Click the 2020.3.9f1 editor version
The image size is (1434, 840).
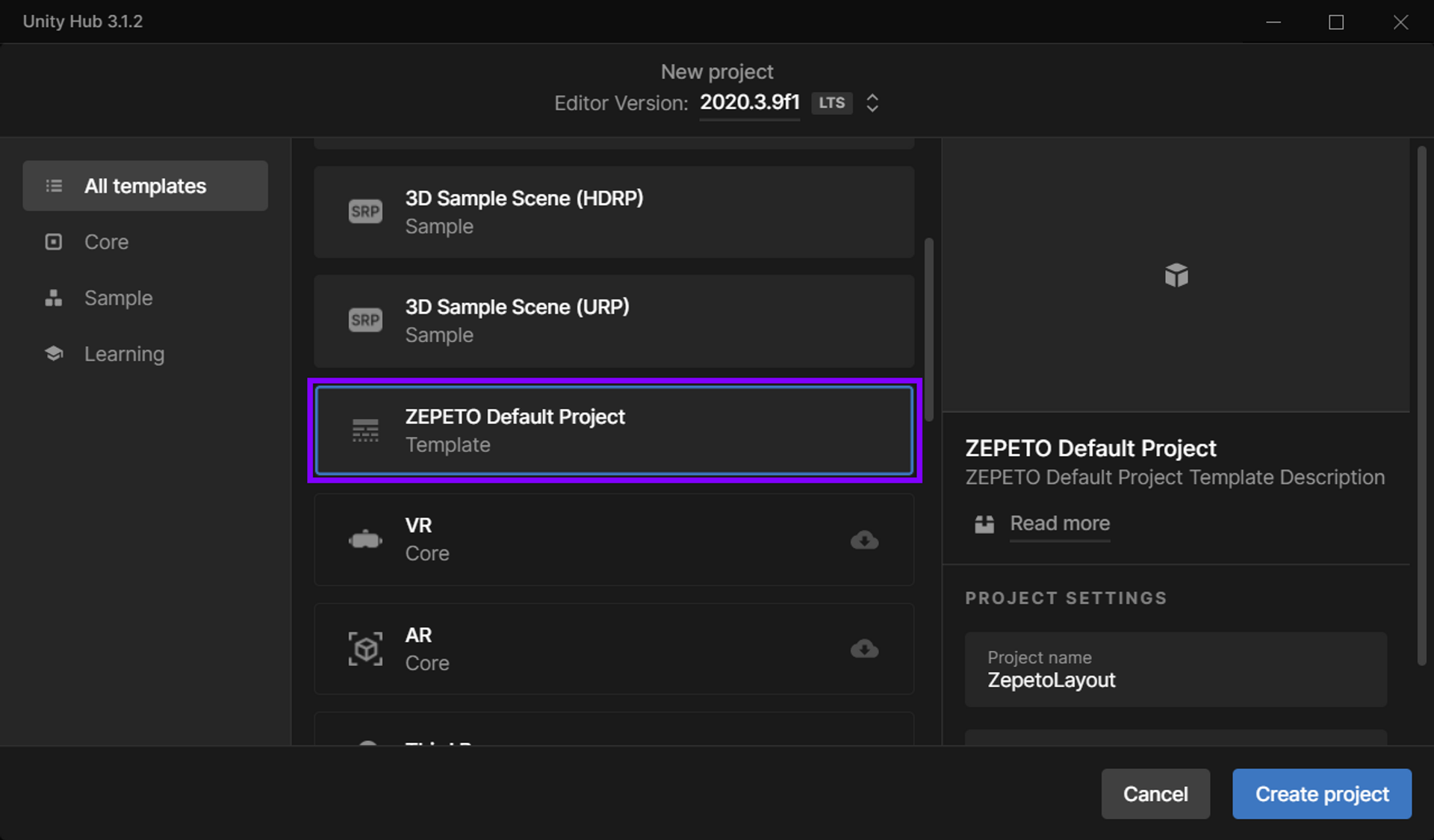click(750, 102)
